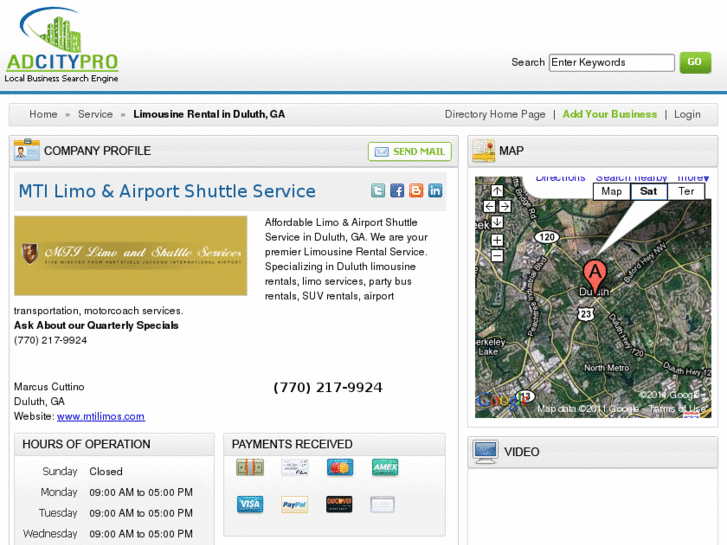Share listing on Facebook icon

coord(397,190)
